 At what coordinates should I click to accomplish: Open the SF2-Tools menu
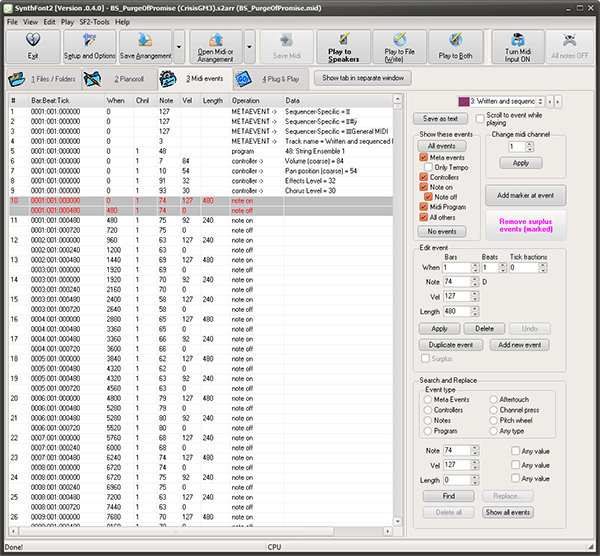tap(95, 21)
